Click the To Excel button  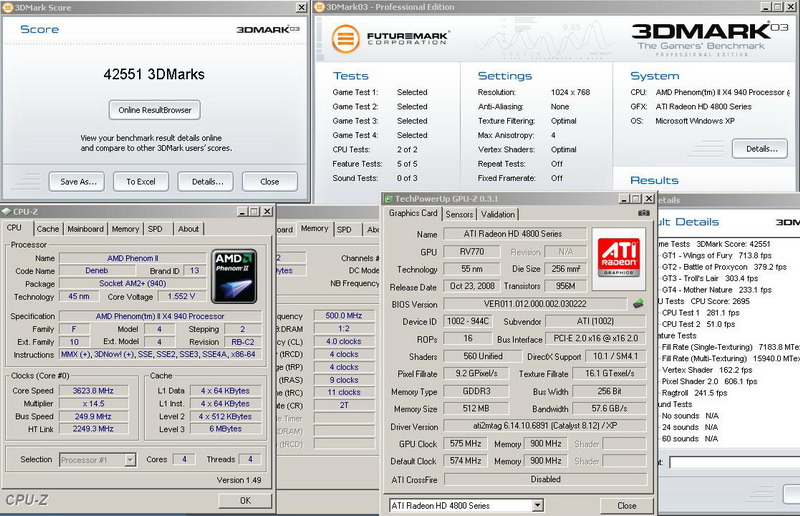tap(141, 182)
